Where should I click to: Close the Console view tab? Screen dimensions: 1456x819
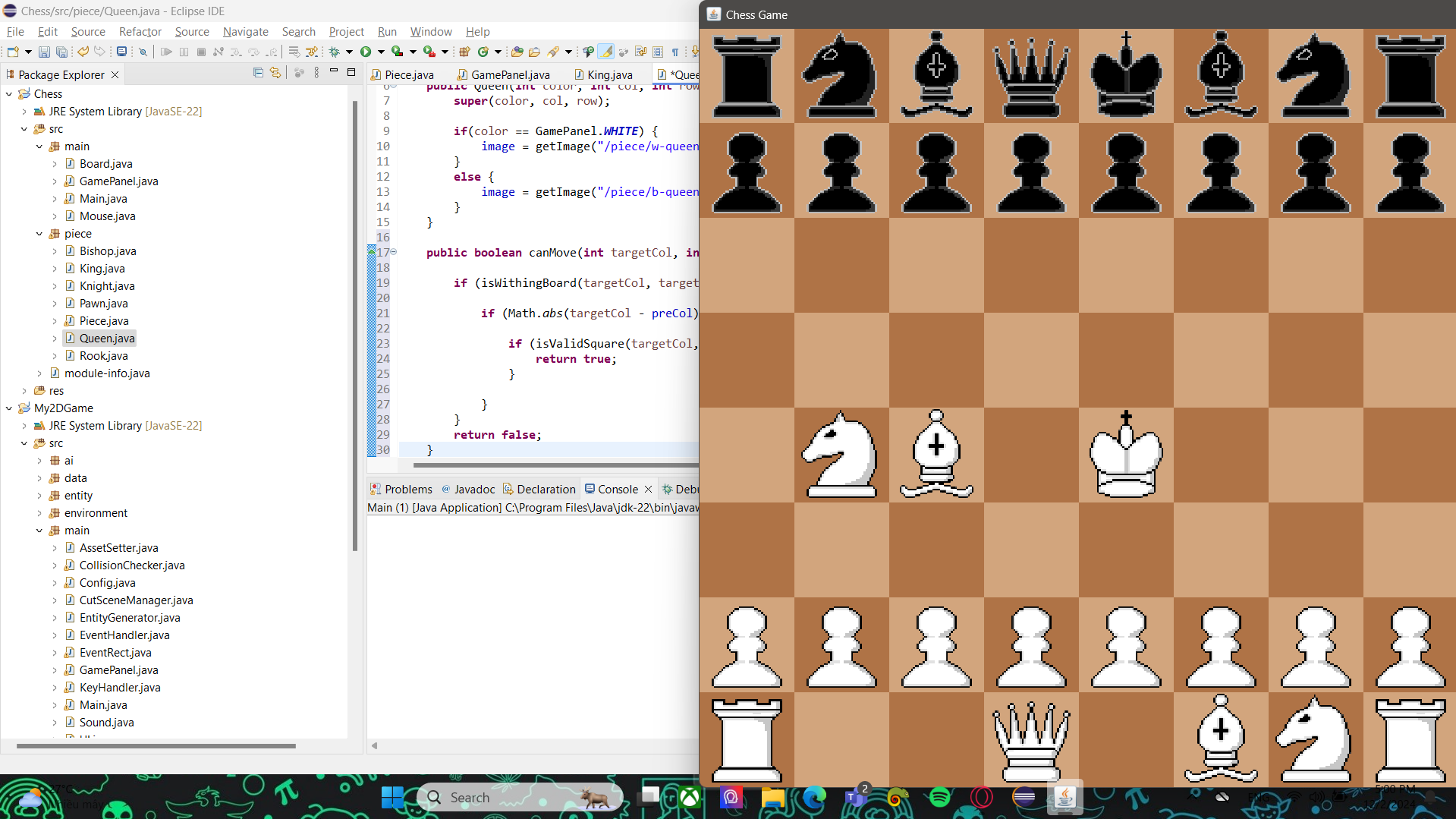pos(648,490)
